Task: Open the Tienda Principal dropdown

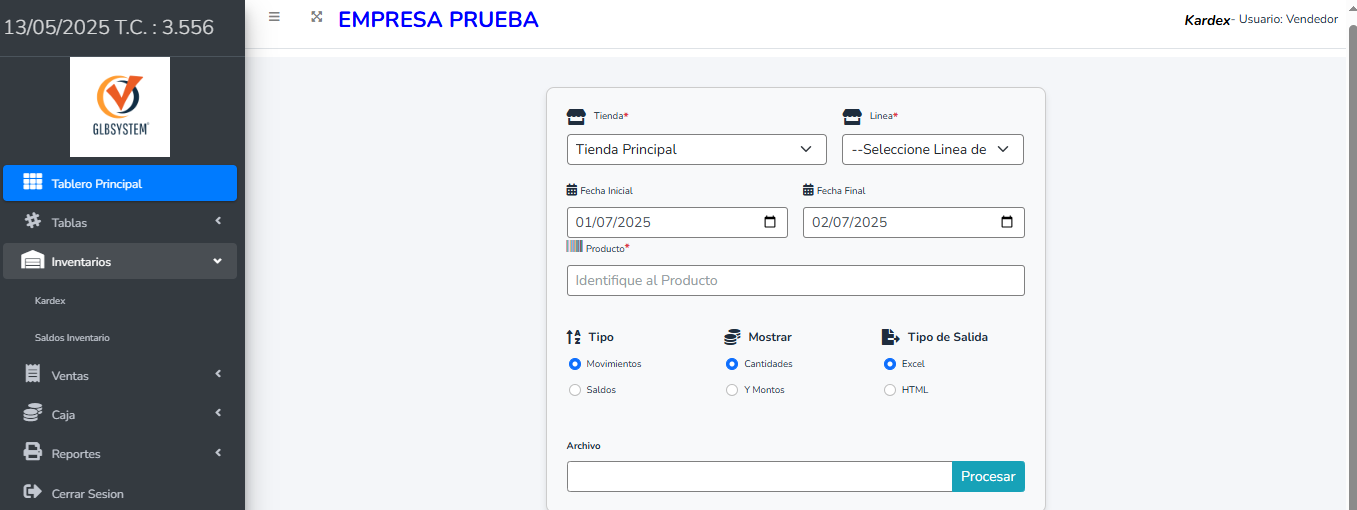Action: coord(697,149)
